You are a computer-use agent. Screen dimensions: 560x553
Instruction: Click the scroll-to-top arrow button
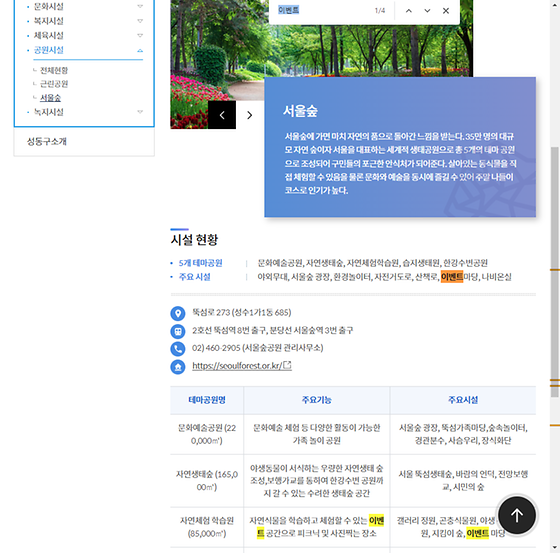(517, 515)
